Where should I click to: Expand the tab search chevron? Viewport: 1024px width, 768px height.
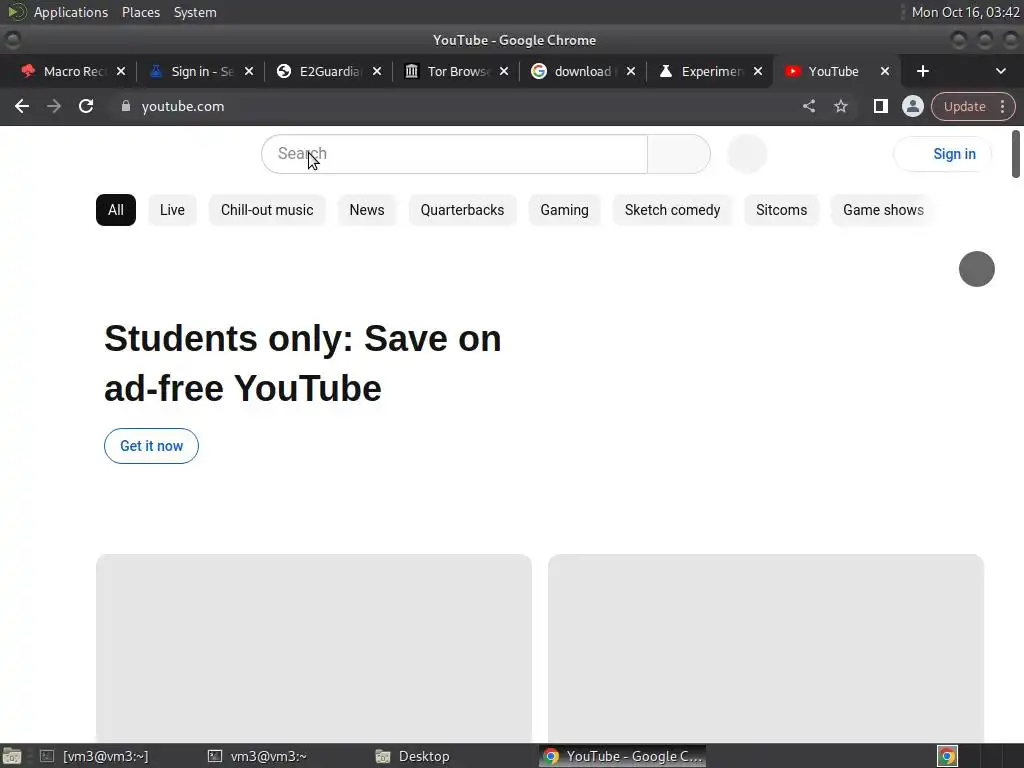point(1000,71)
